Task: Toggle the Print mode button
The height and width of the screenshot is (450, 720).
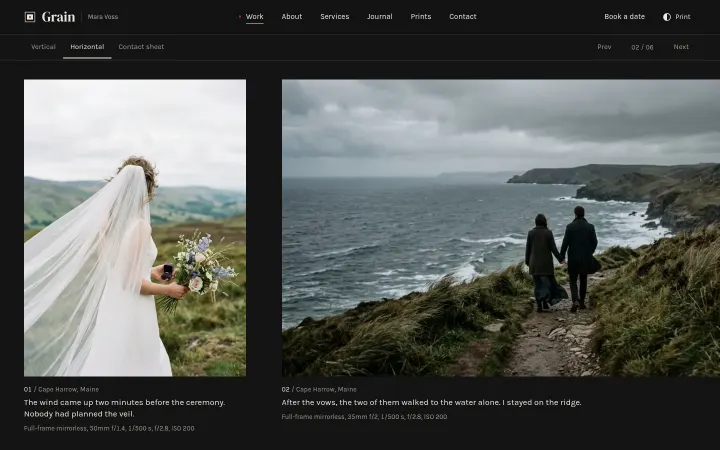Action: (x=676, y=17)
